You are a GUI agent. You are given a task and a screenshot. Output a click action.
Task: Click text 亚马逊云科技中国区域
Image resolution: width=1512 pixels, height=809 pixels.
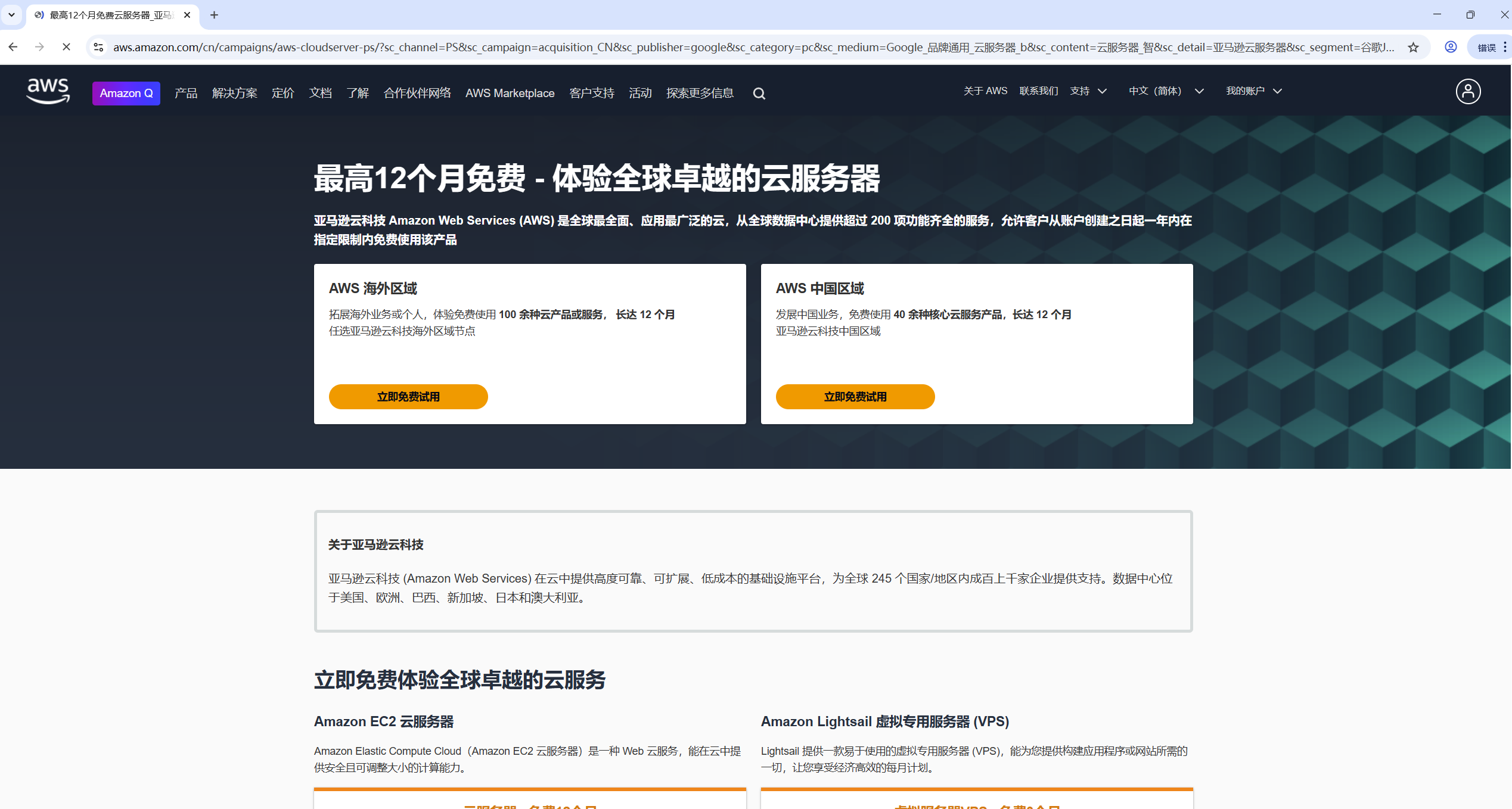pos(828,331)
